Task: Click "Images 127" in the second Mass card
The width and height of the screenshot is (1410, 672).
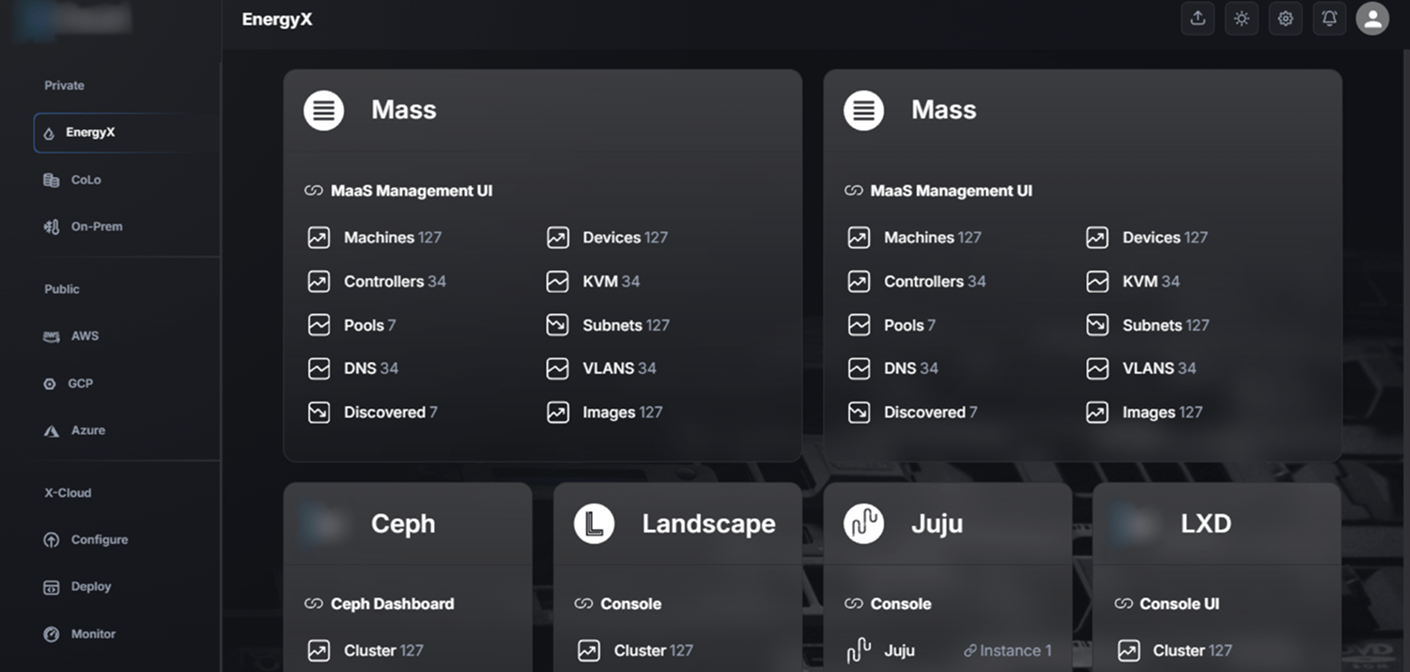Action: point(1163,412)
